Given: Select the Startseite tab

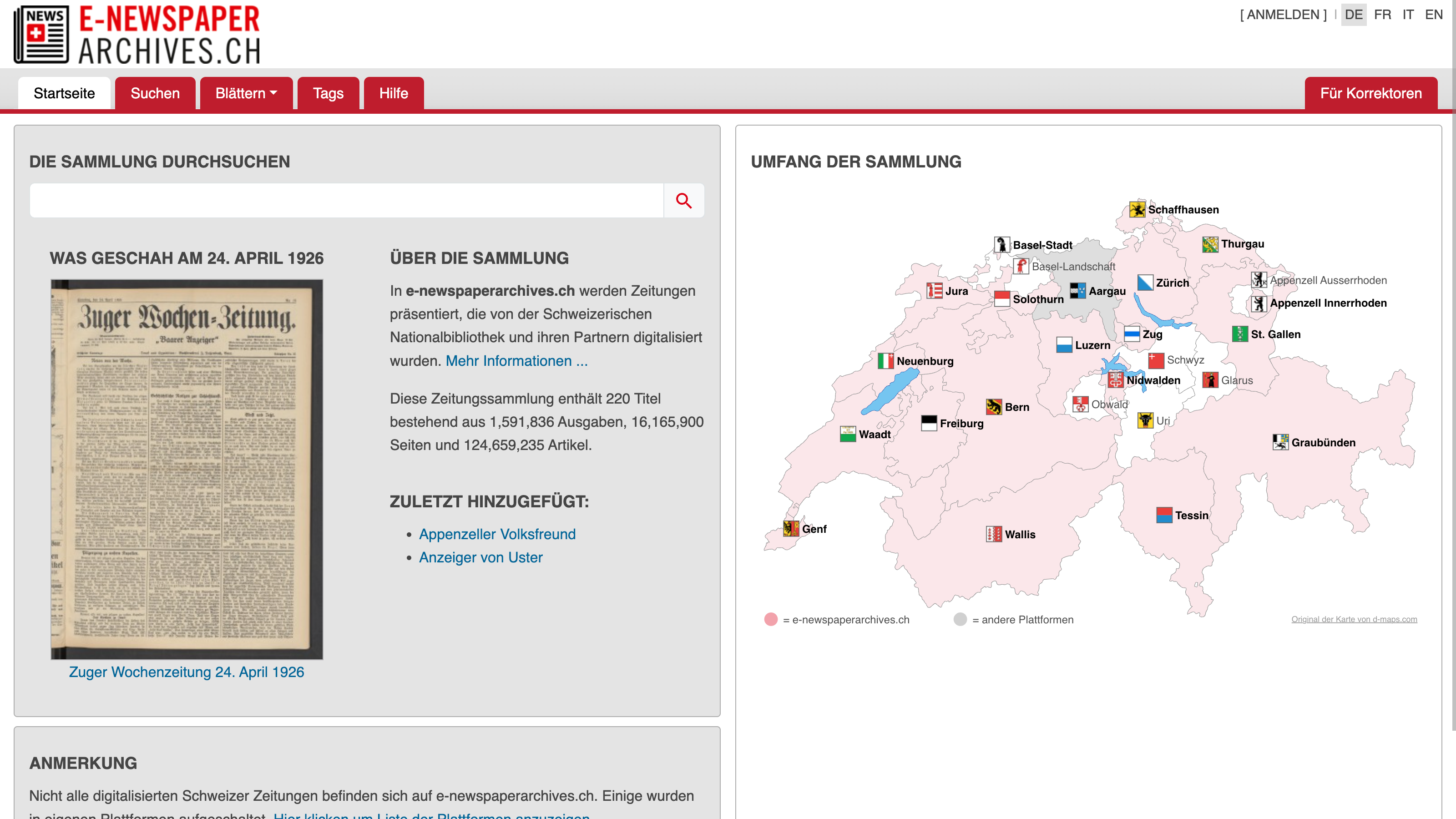Looking at the screenshot, I should click(x=64, y=93).
